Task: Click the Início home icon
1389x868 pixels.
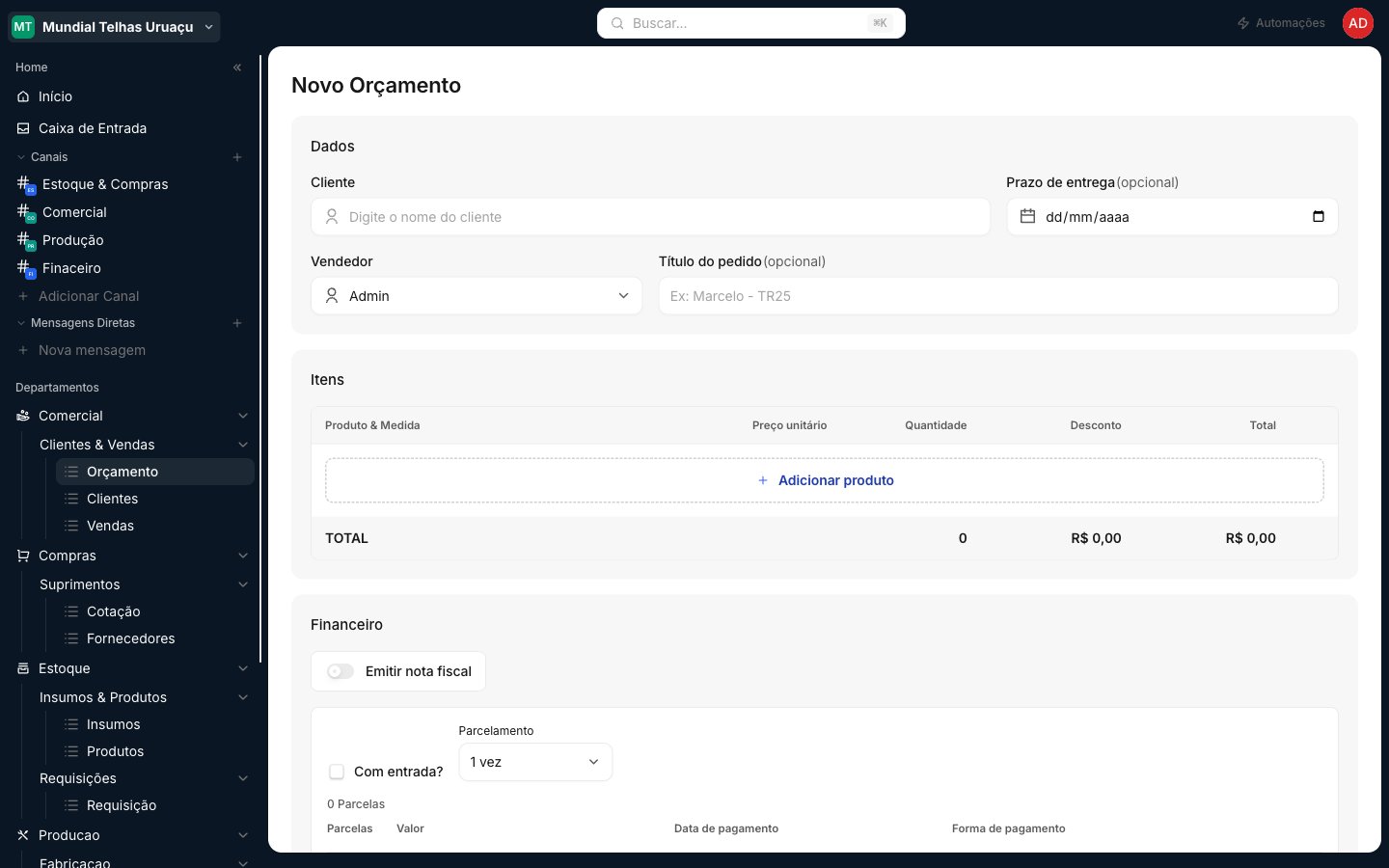Action: [23, 96]
